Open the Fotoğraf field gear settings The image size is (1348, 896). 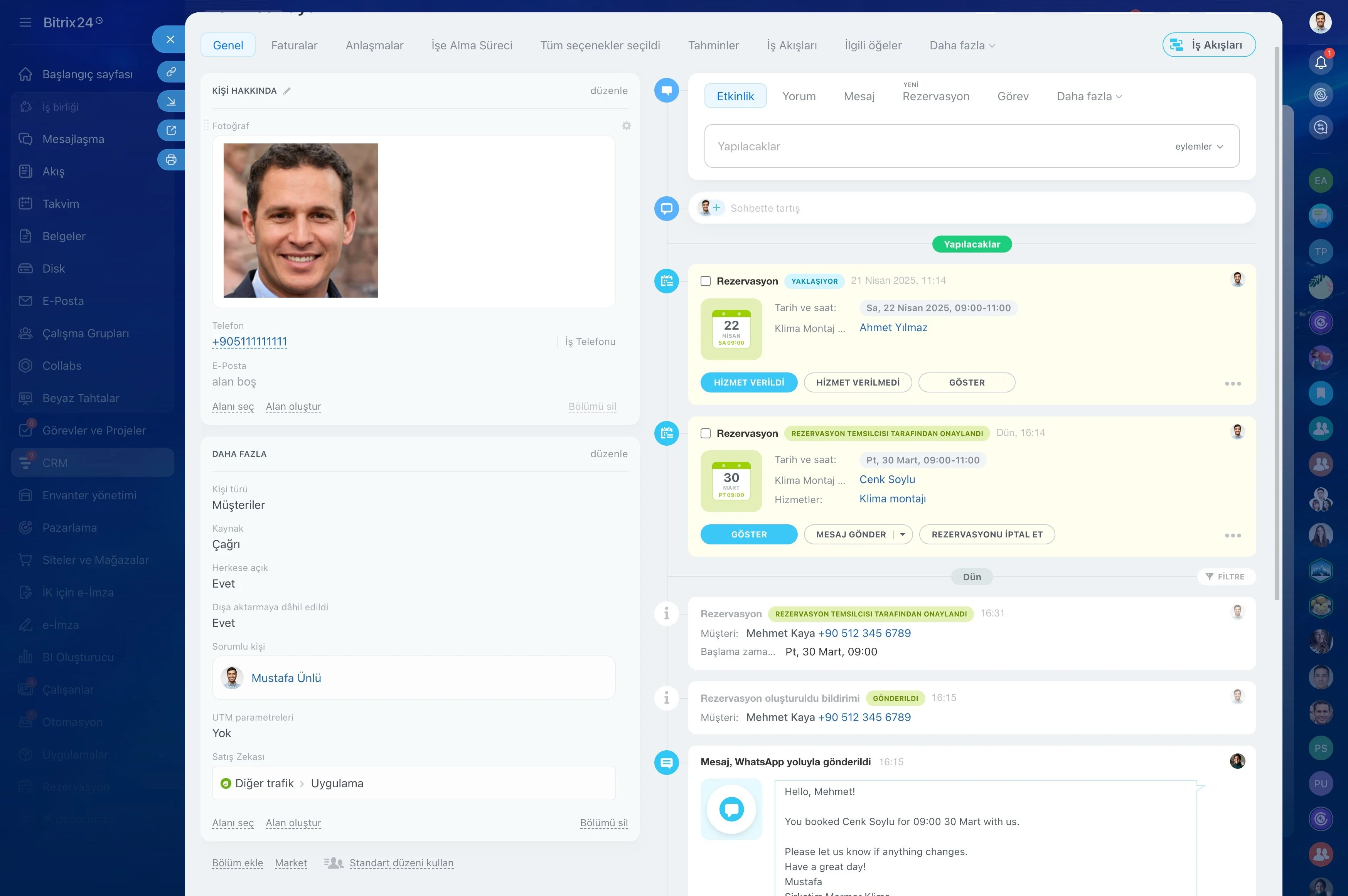(x=626, y=126)
